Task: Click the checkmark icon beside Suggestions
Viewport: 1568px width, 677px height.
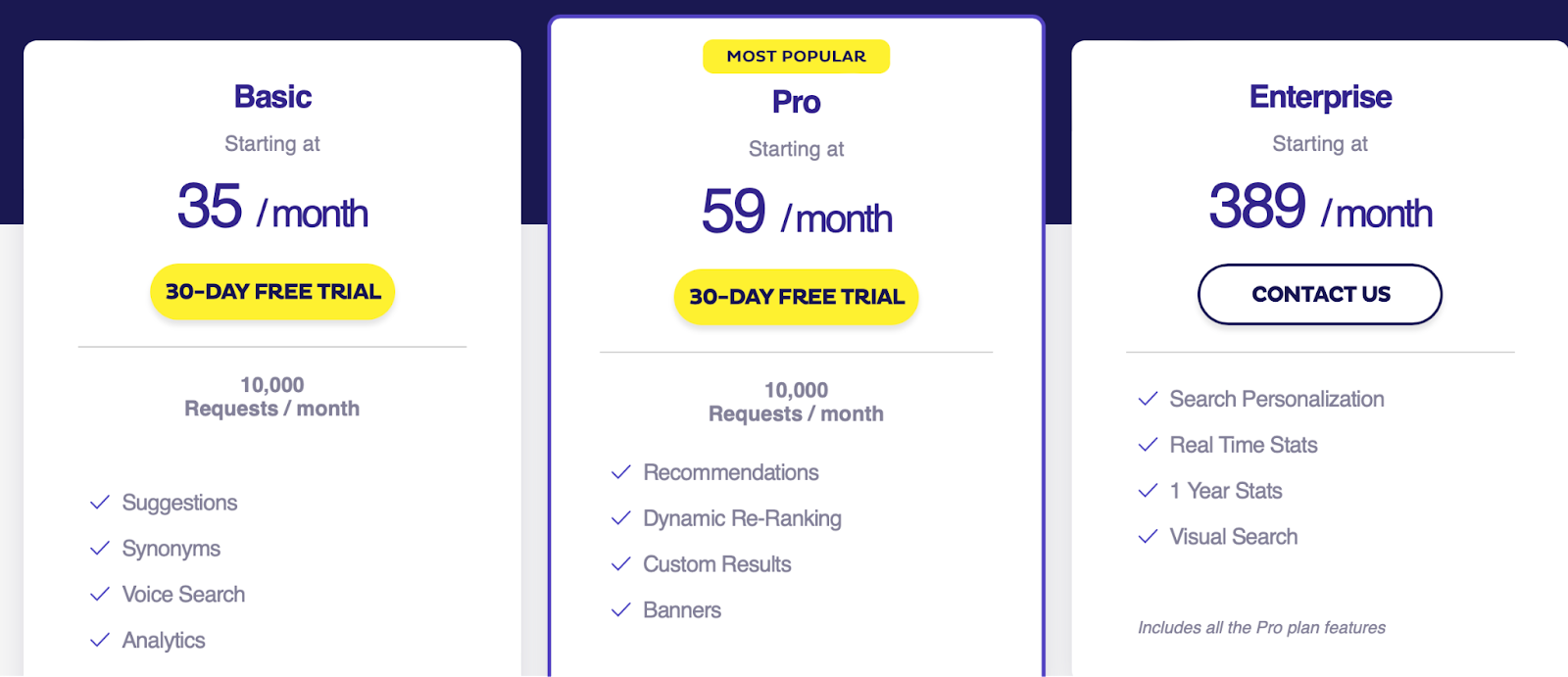Action: (x=100, y=503)
